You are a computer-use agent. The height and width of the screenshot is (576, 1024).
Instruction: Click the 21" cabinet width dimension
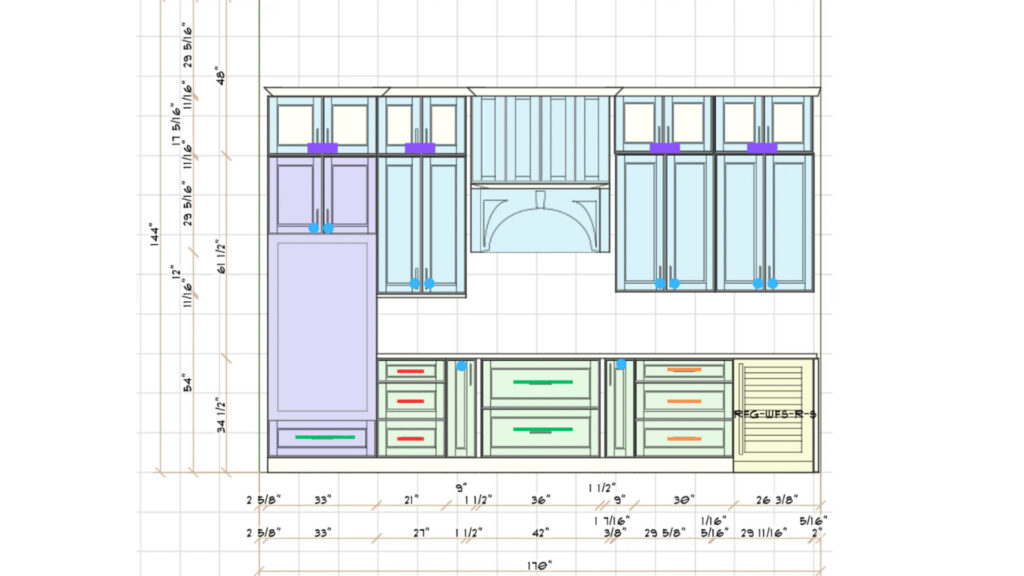click(x=411, y=500)
